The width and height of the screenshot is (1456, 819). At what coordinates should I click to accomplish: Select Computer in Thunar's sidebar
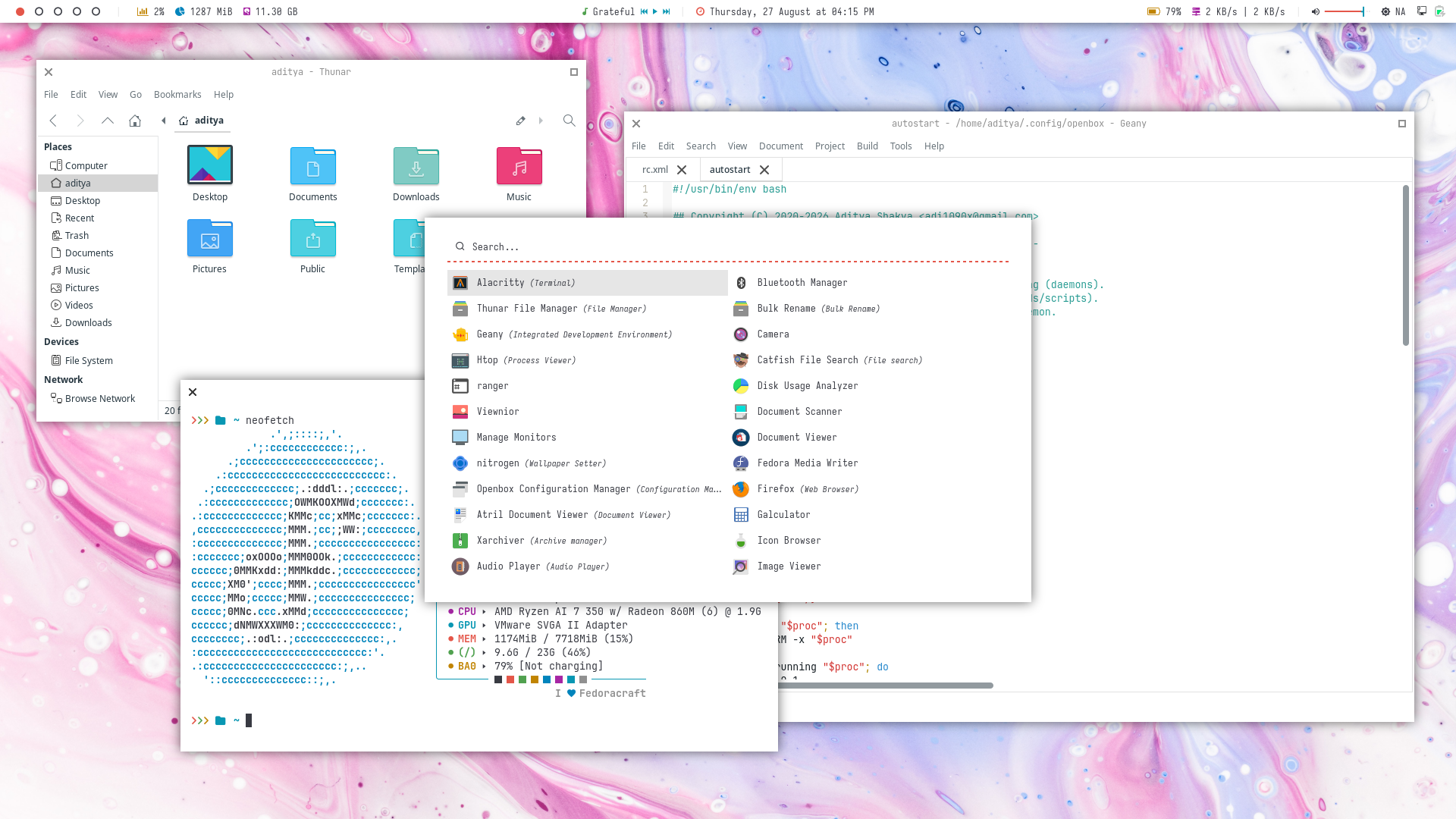98,166
